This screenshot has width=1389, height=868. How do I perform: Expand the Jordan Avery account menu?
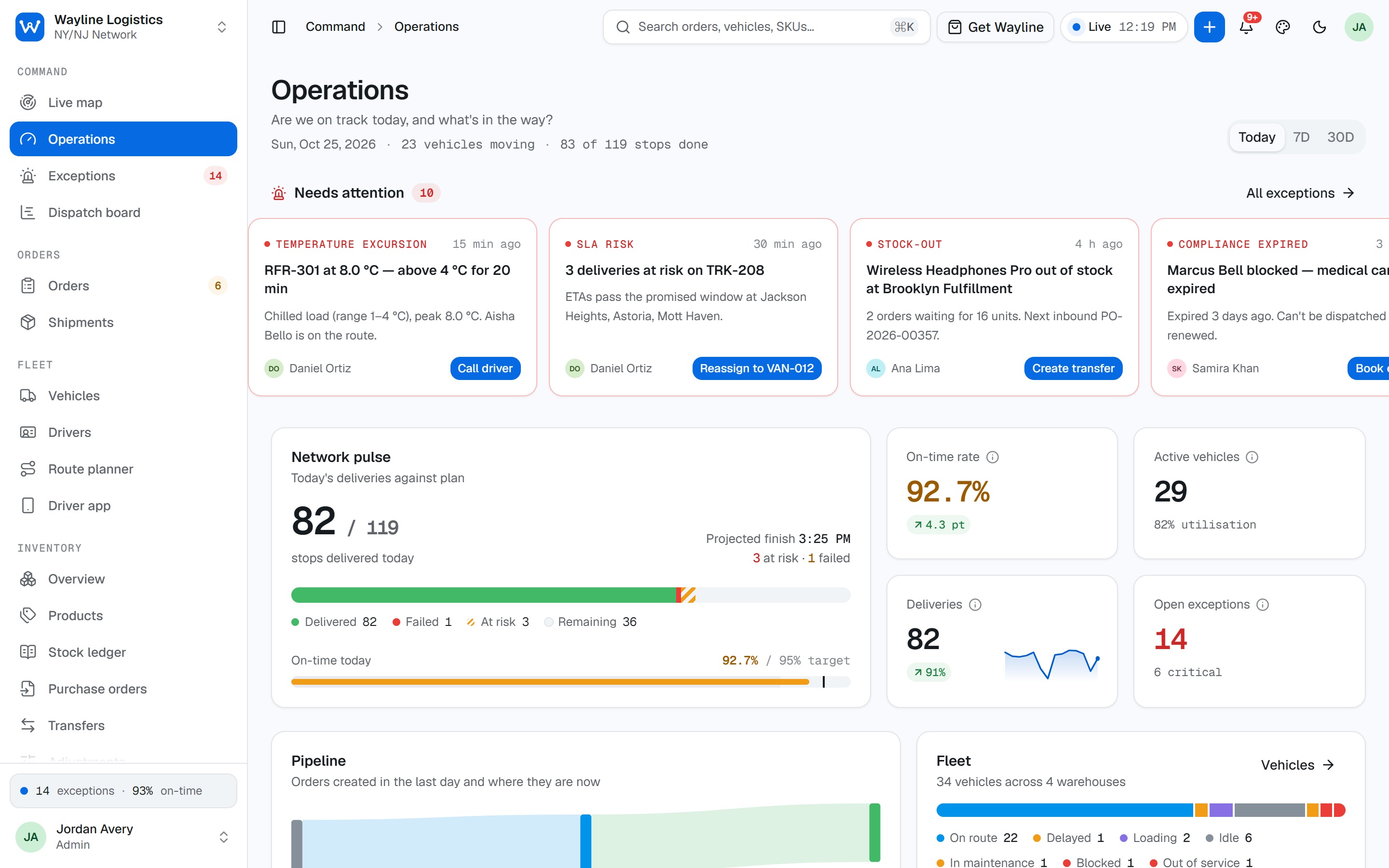tap(223, 837)
